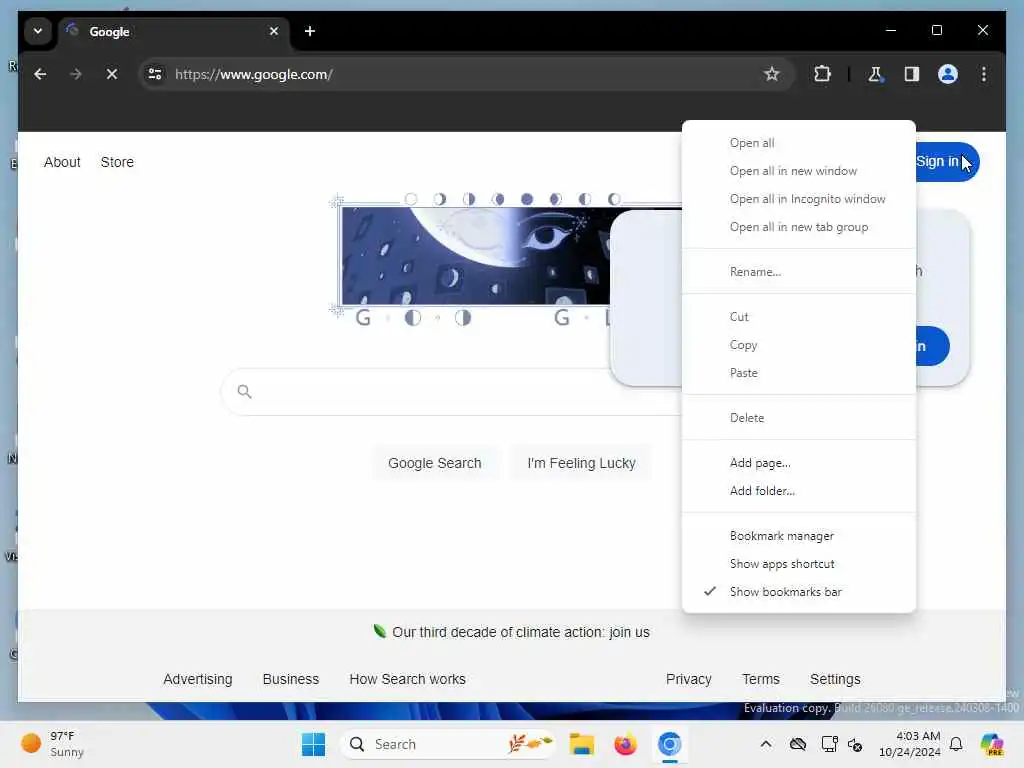Go back using the back arrow
Screen dimensions: 1024x768
tap(40, 74)
